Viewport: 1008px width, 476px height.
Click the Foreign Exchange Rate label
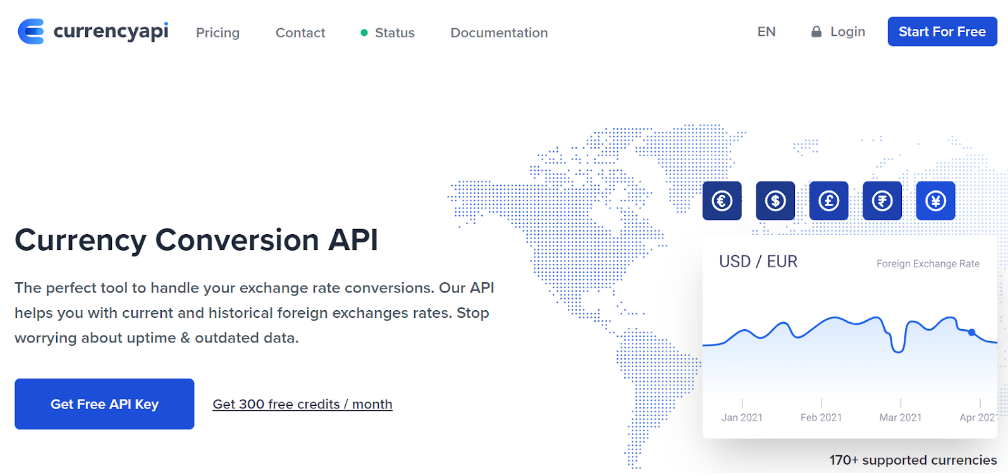928,264
